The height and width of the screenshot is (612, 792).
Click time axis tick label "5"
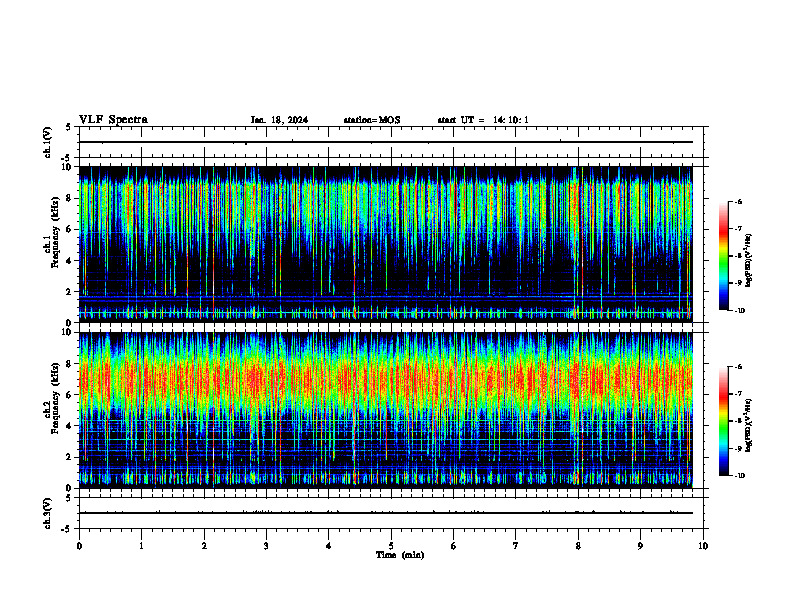391,546
